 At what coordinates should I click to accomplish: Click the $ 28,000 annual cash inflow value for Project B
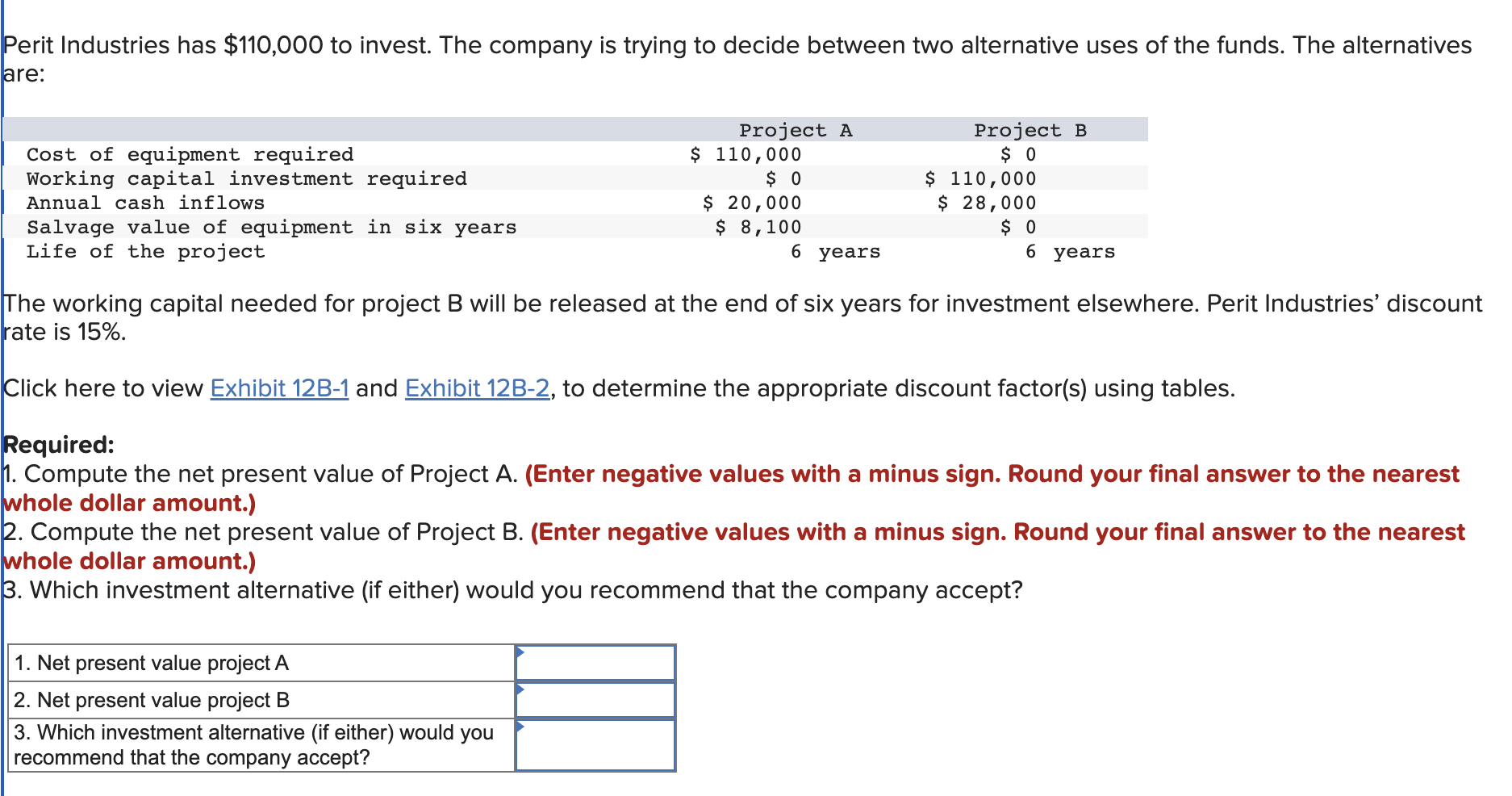[987, 203]
